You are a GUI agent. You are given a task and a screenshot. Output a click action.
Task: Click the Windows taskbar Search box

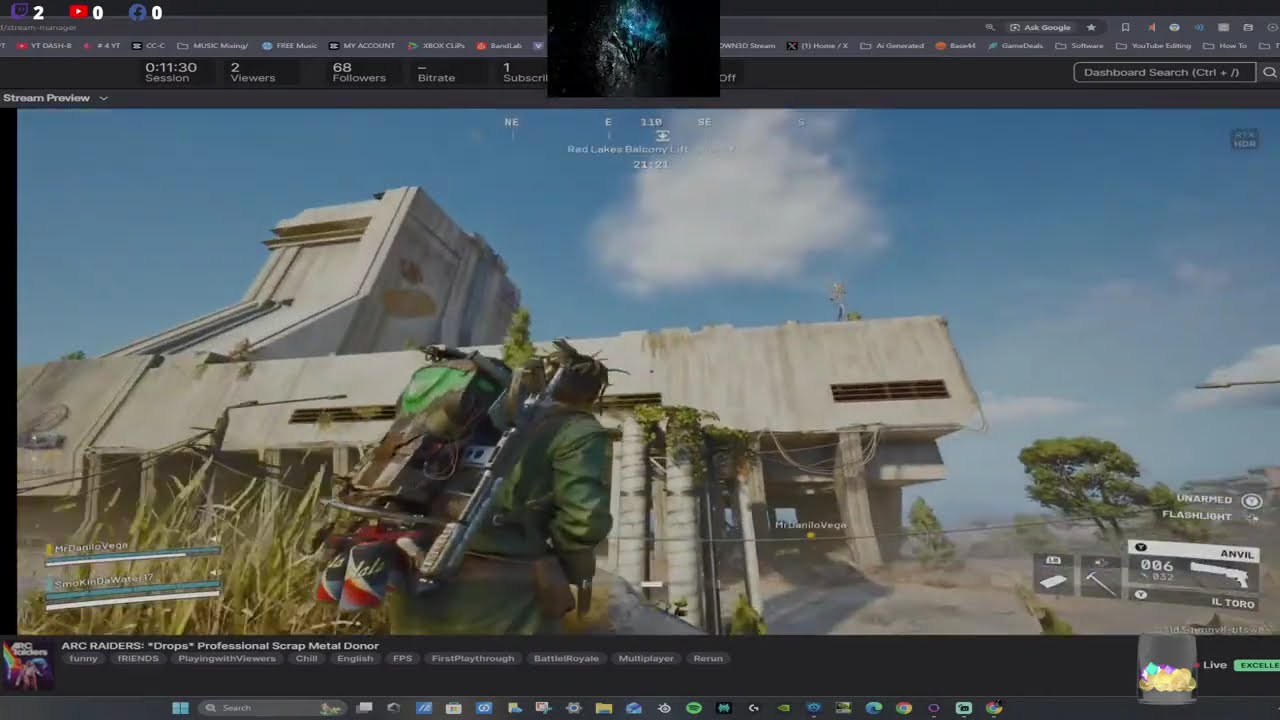(270, 708)
